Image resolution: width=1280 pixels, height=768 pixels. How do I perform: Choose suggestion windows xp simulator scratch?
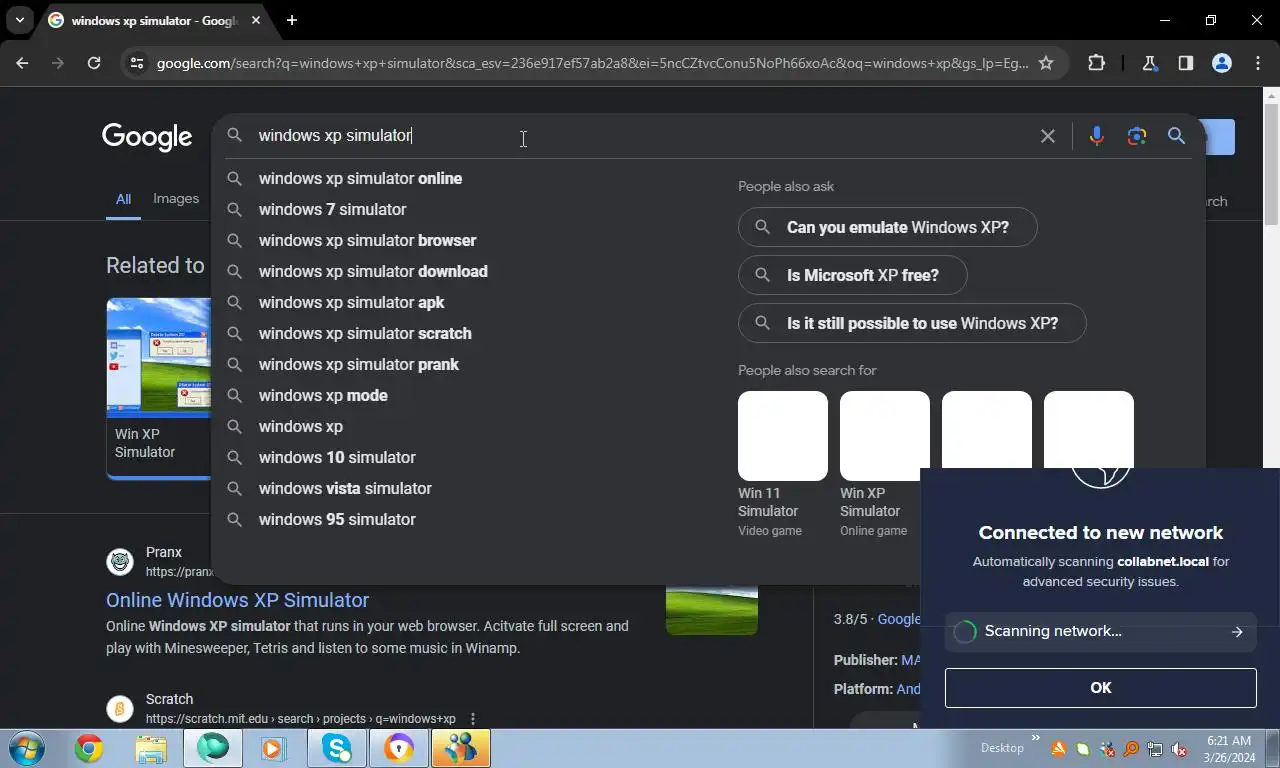(x=365, y=333)
